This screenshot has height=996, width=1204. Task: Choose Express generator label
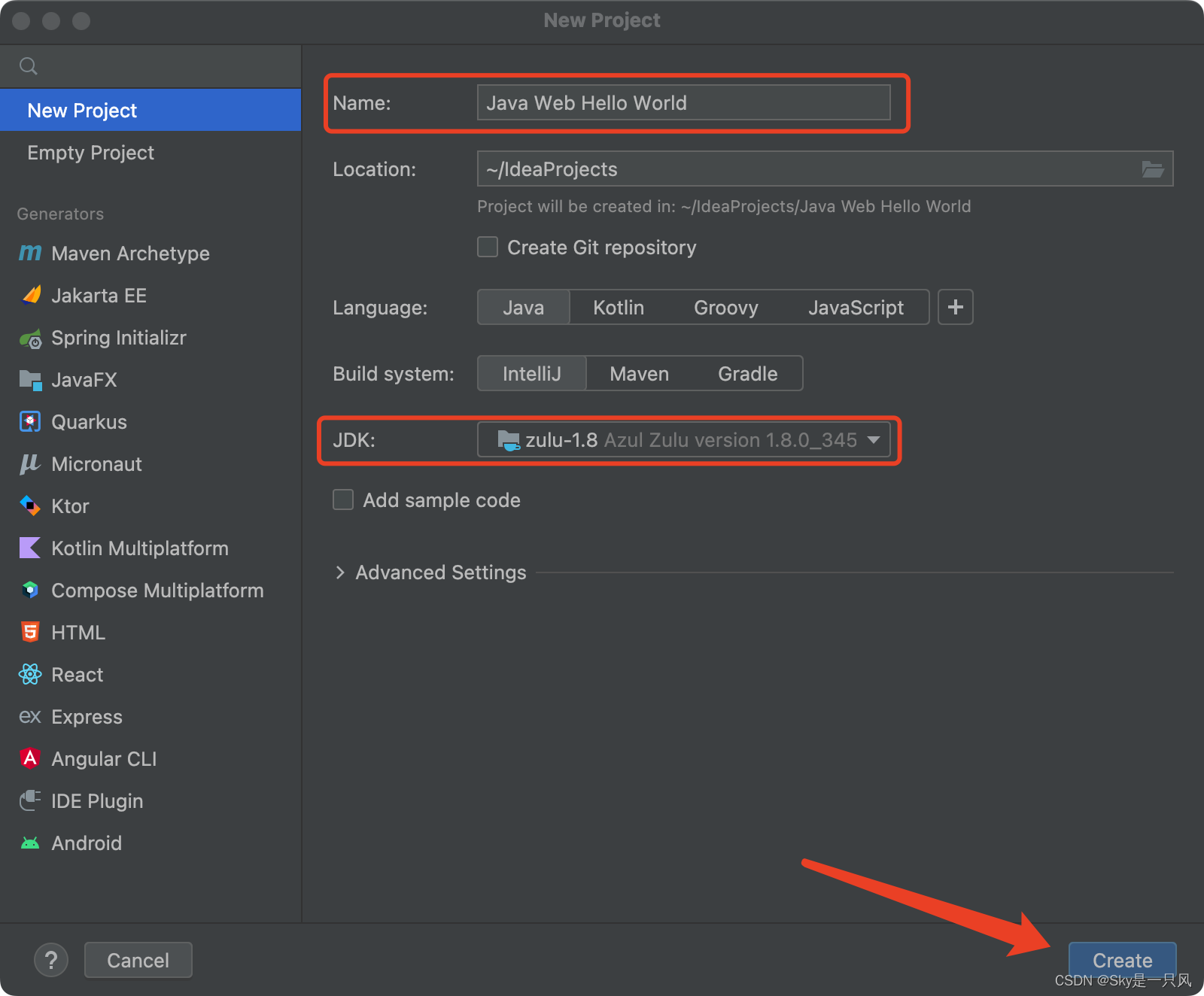[x=87, y=716]
